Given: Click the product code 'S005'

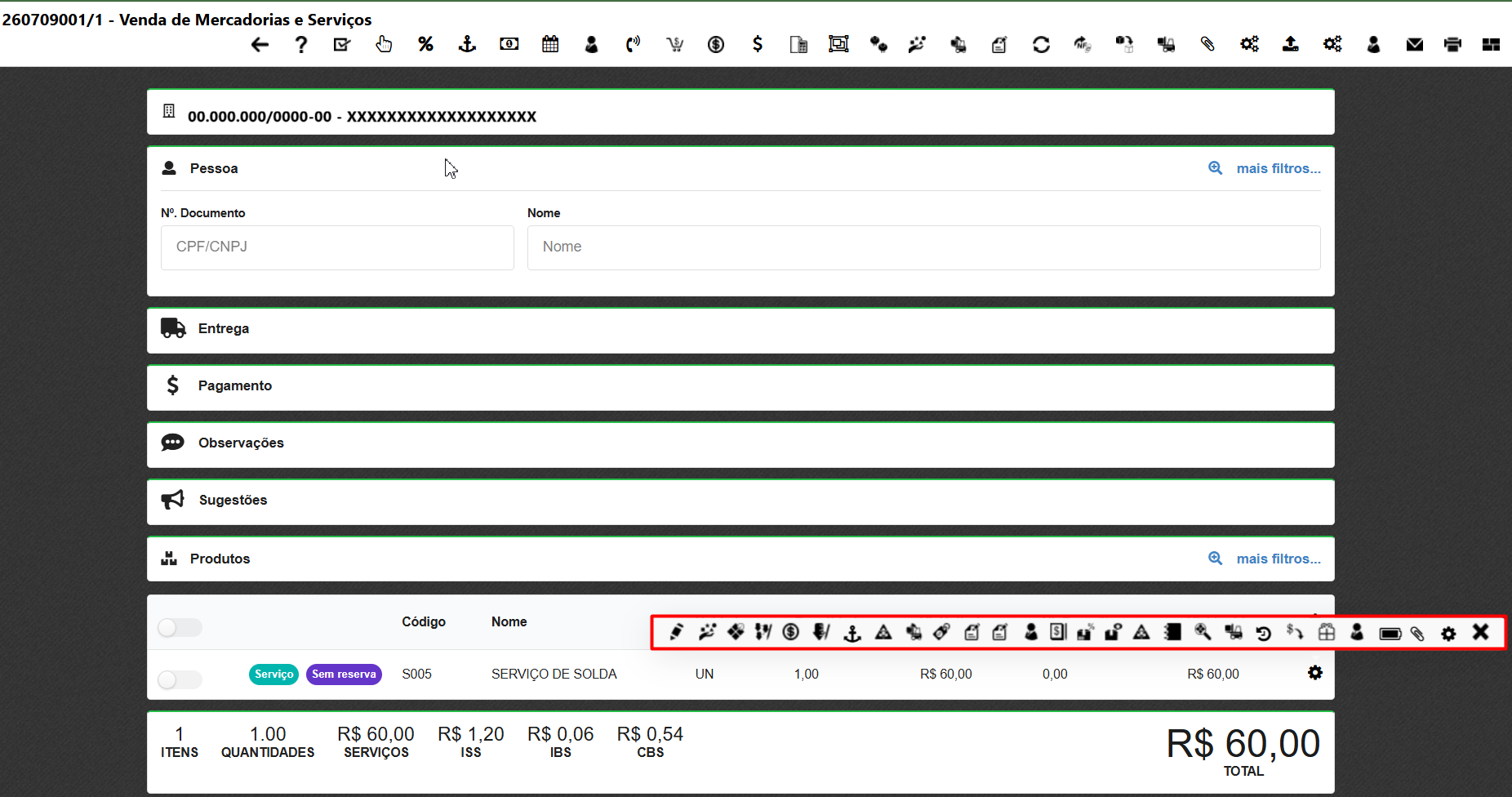Looking at the screenshot, I should click(x=416, y=675).
